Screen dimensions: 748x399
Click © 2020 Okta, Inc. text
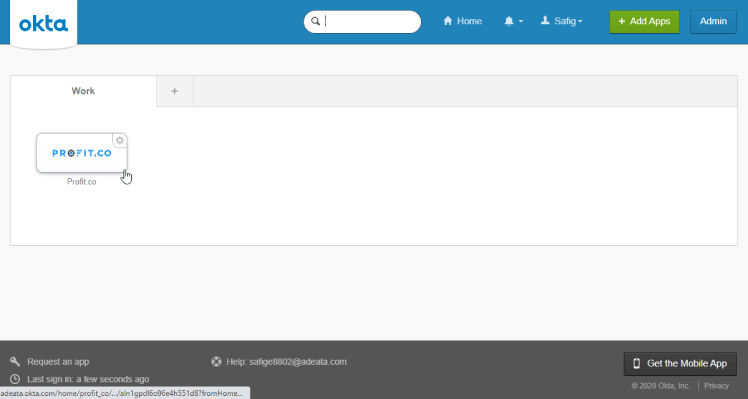tap(661, 386)
